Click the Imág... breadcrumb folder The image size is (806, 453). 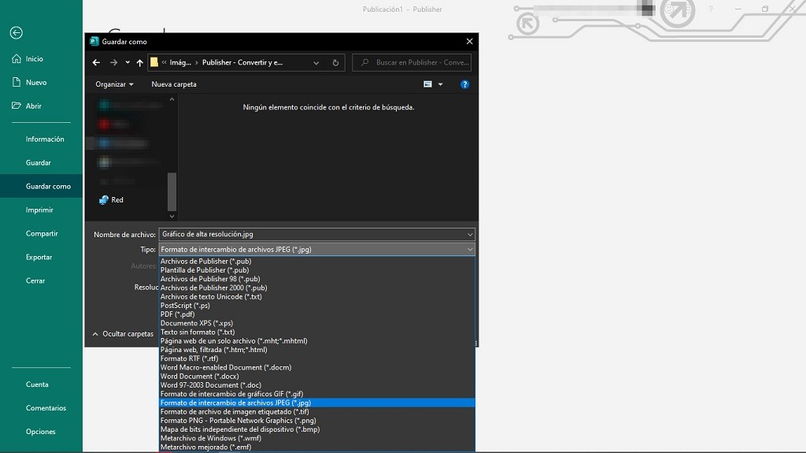[180, 63]
